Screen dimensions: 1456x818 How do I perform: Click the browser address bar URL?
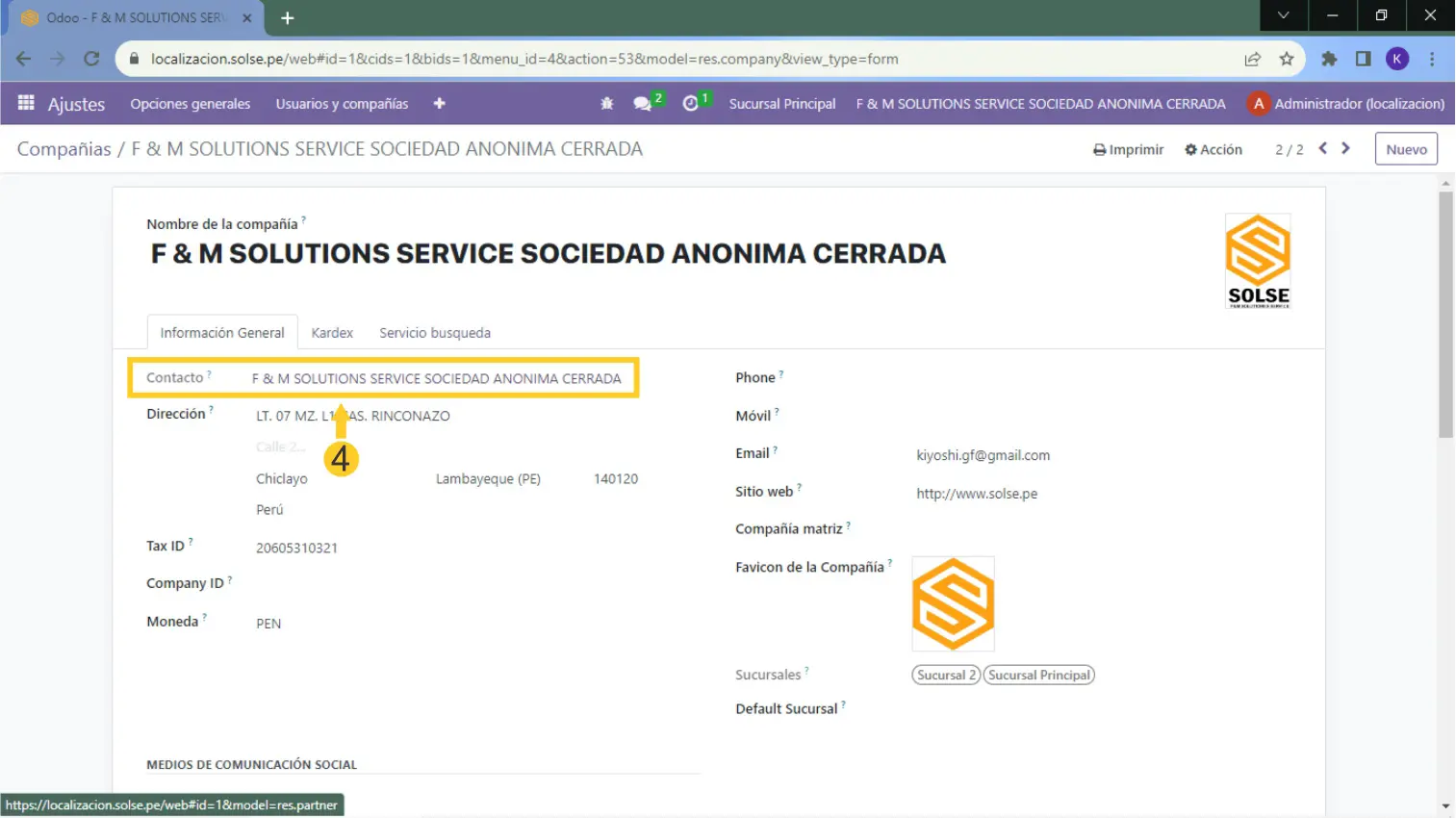pos(524,59)
